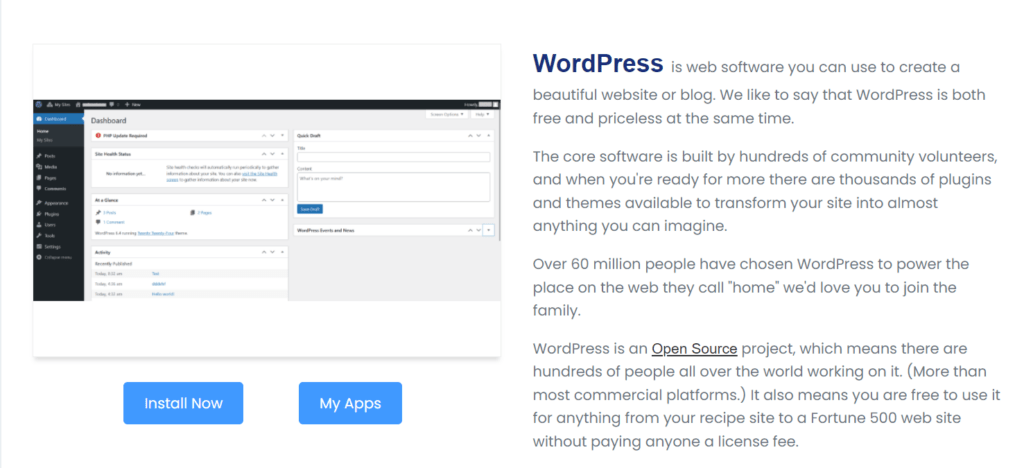1024x468 pixels.
Task: Select Dashboard in the preview sidebar
Action: 59,119
